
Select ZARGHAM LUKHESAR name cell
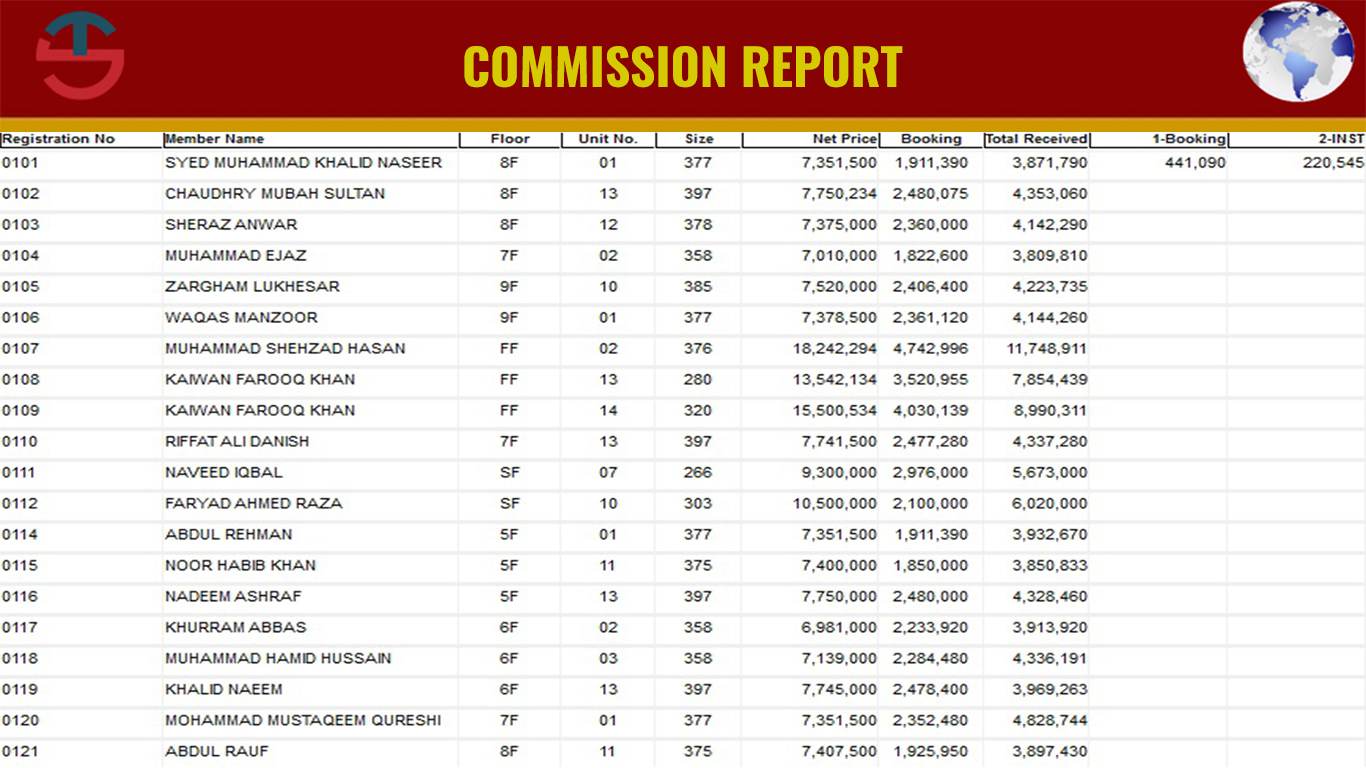click(x=253, y=286)
